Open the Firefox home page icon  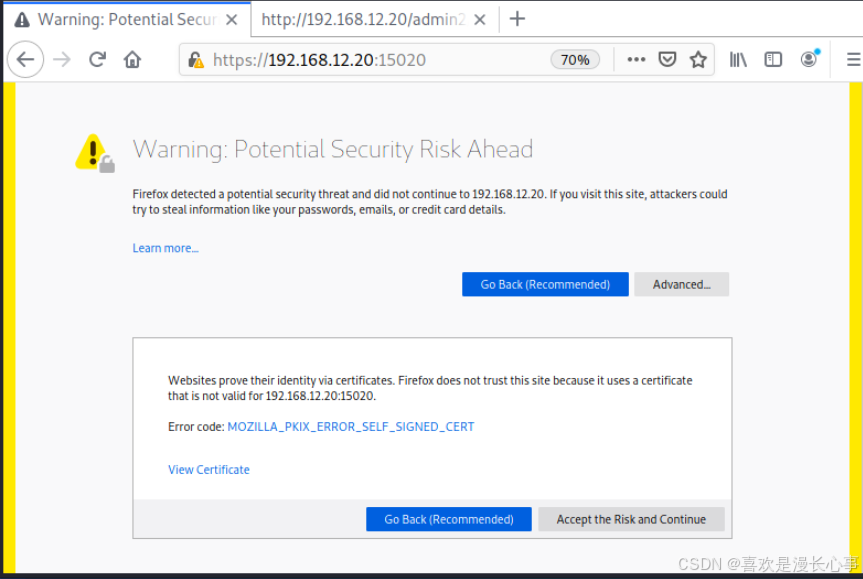[x=132, y=59]
